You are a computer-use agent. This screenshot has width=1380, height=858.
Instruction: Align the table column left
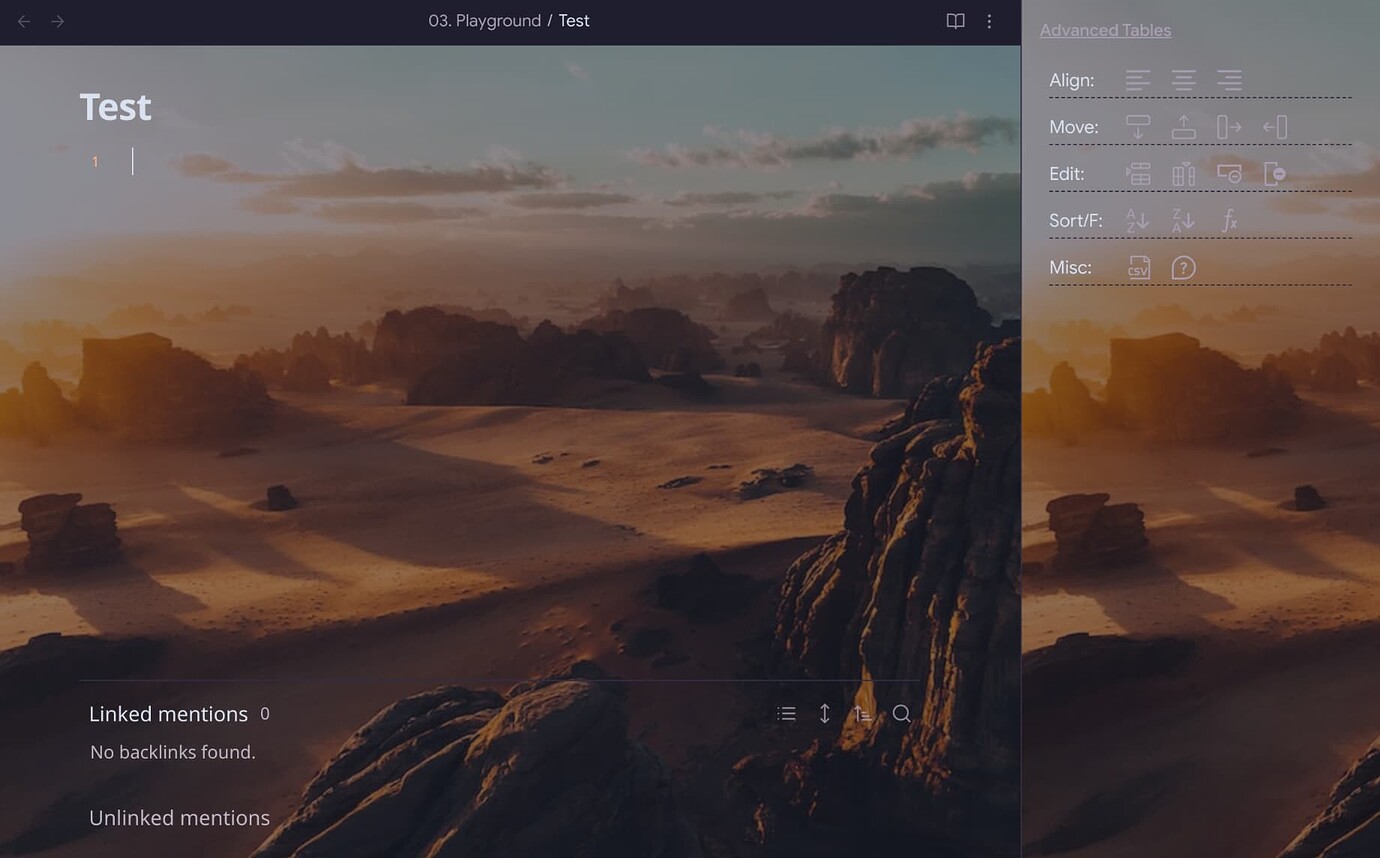click(1138, 80)
